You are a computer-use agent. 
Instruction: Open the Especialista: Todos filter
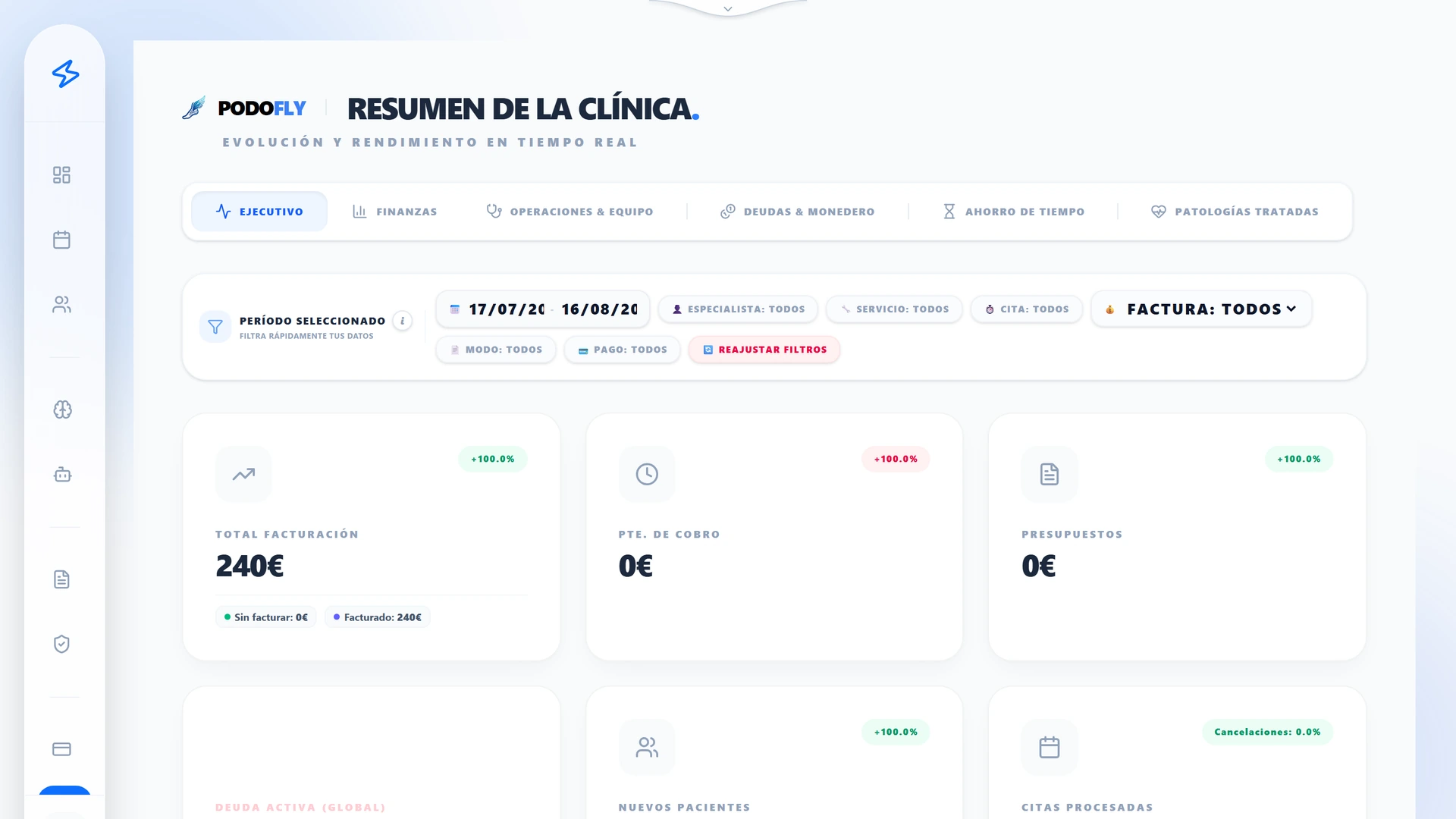[738, 309]
